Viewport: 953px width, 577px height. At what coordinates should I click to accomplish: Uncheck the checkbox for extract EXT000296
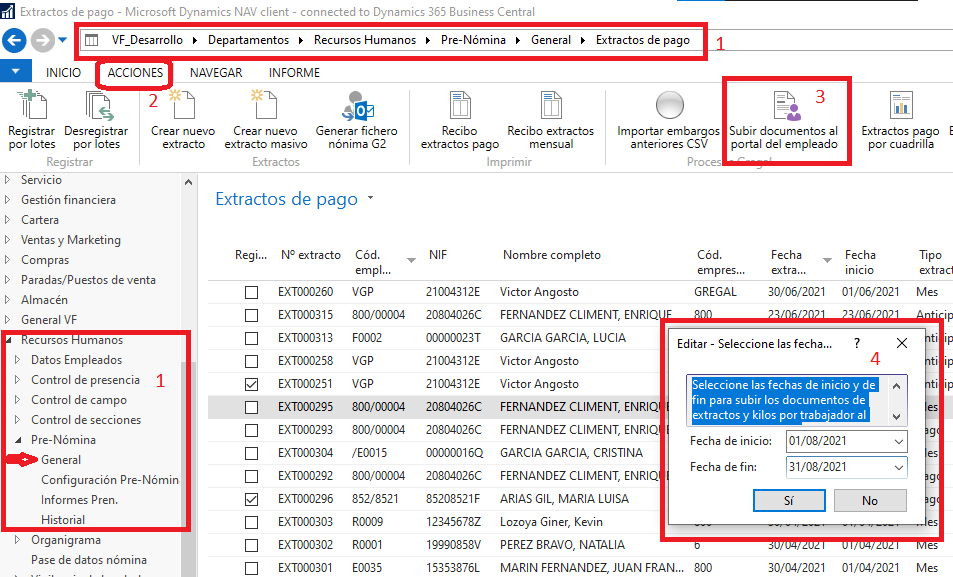pyautogui.click(x=252, y=499)
